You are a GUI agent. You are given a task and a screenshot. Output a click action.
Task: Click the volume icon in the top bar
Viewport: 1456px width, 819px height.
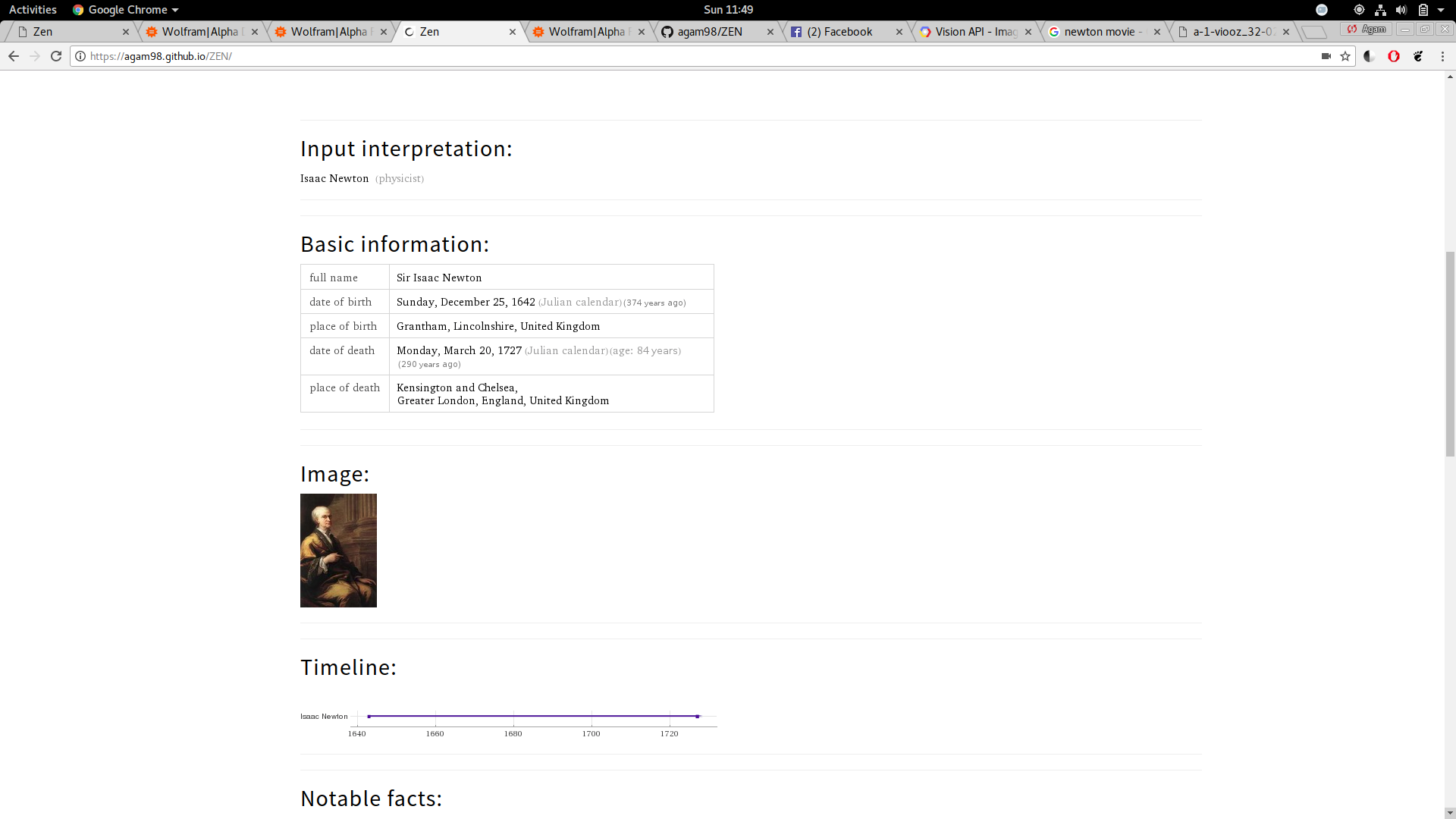coord(1401,10)
